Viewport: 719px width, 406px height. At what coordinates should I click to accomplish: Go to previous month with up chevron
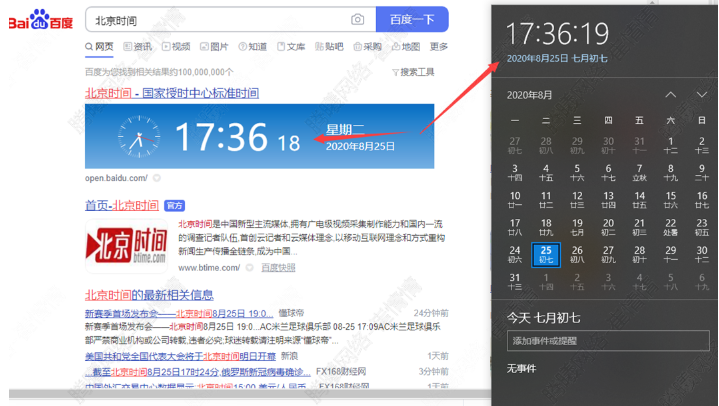coord(671,94)
